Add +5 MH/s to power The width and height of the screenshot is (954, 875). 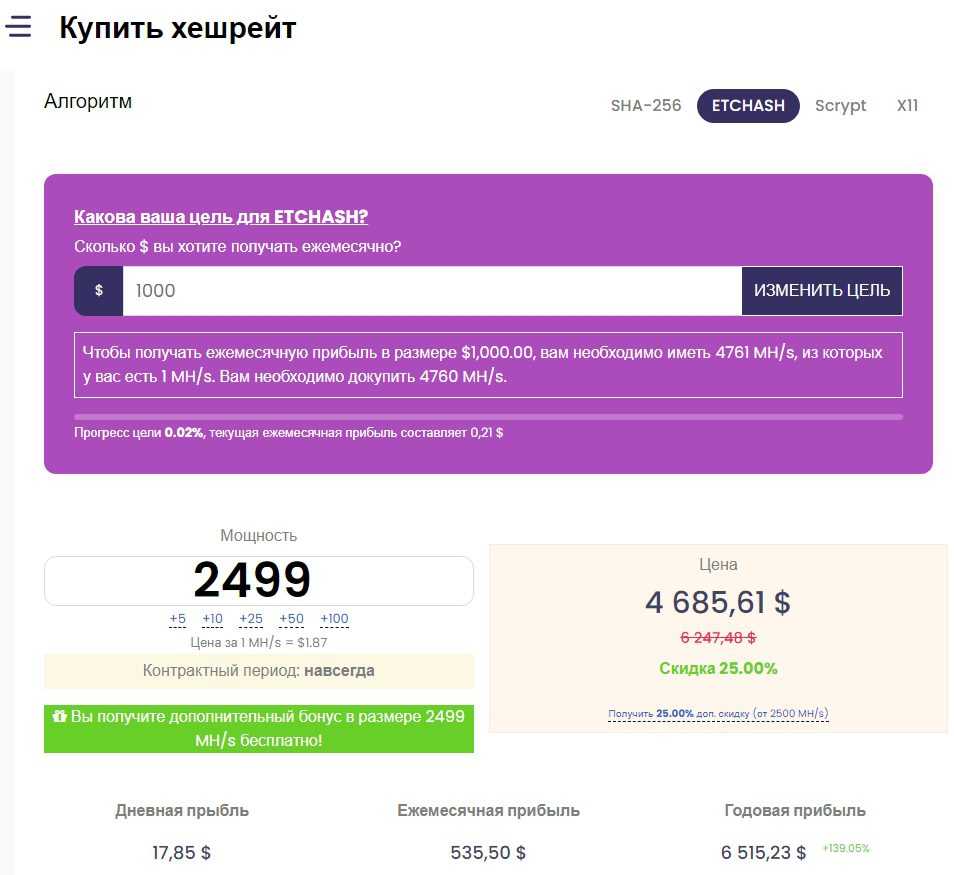point(178,619)
